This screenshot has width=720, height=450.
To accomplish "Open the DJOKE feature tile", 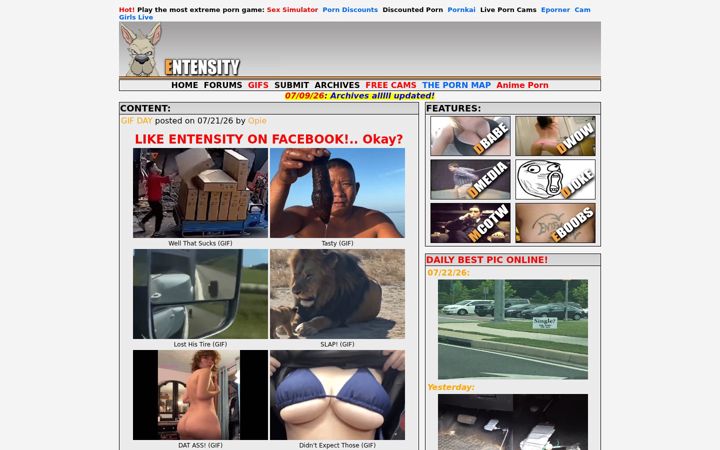I will 555,180.
